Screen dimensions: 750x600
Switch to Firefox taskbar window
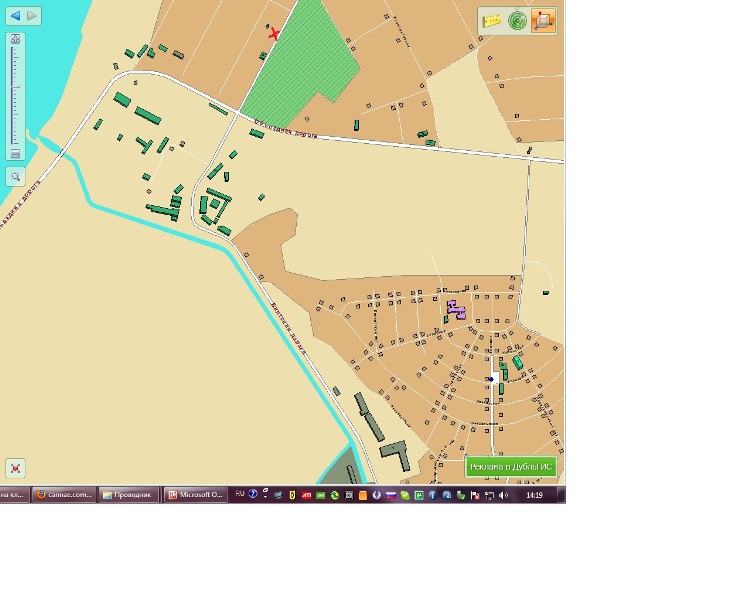(x=64, y=495)
